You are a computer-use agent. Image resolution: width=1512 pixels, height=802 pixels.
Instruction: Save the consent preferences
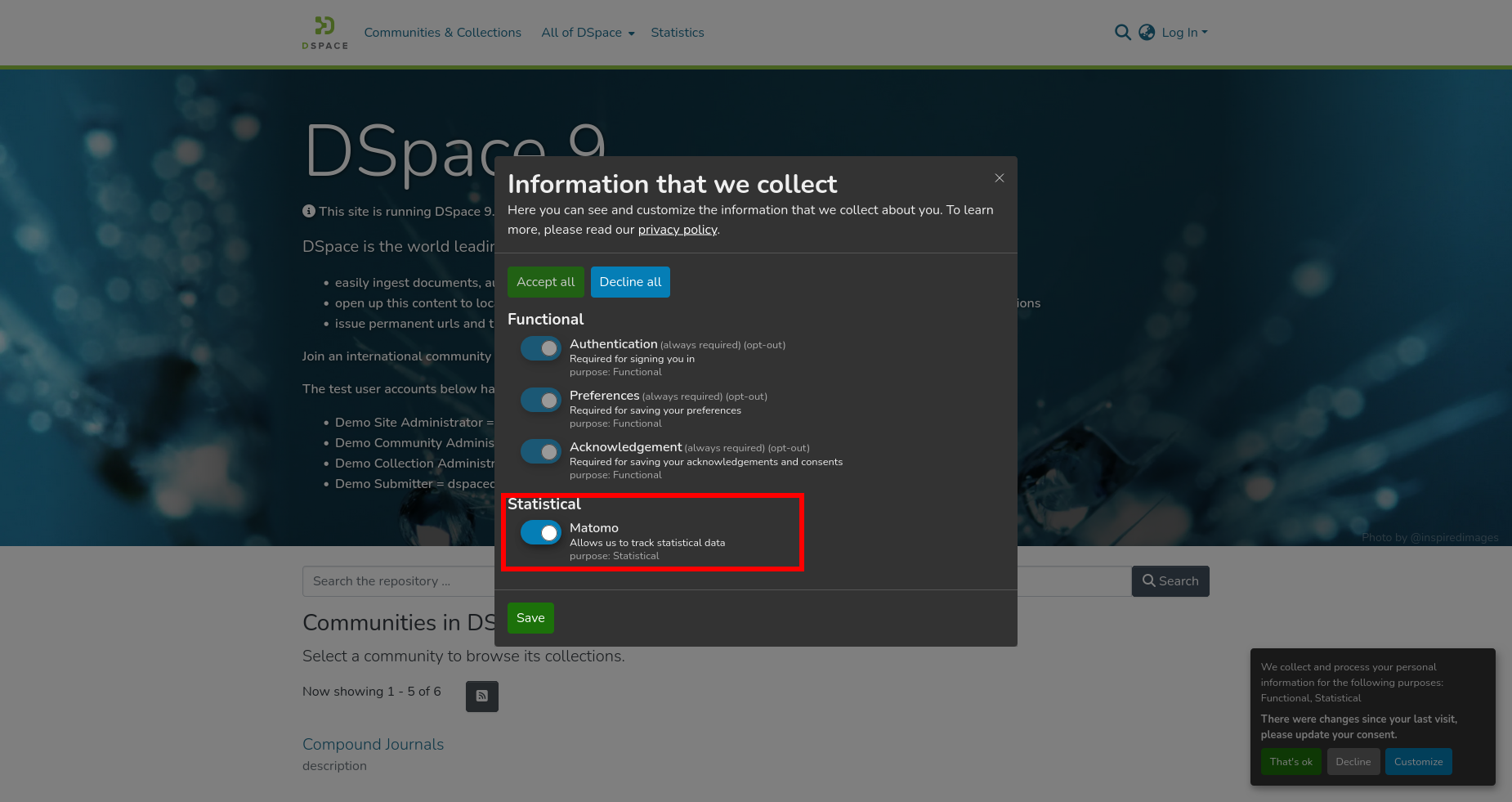pos(530,618)
